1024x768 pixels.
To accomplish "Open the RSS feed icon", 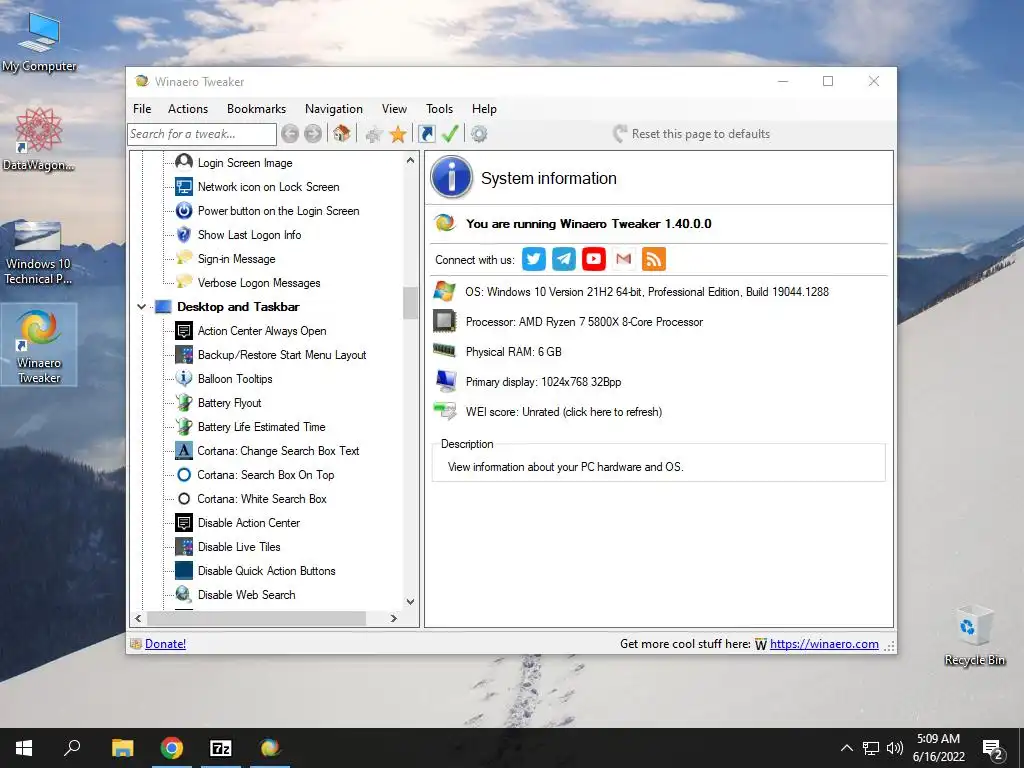I will 654,259.
